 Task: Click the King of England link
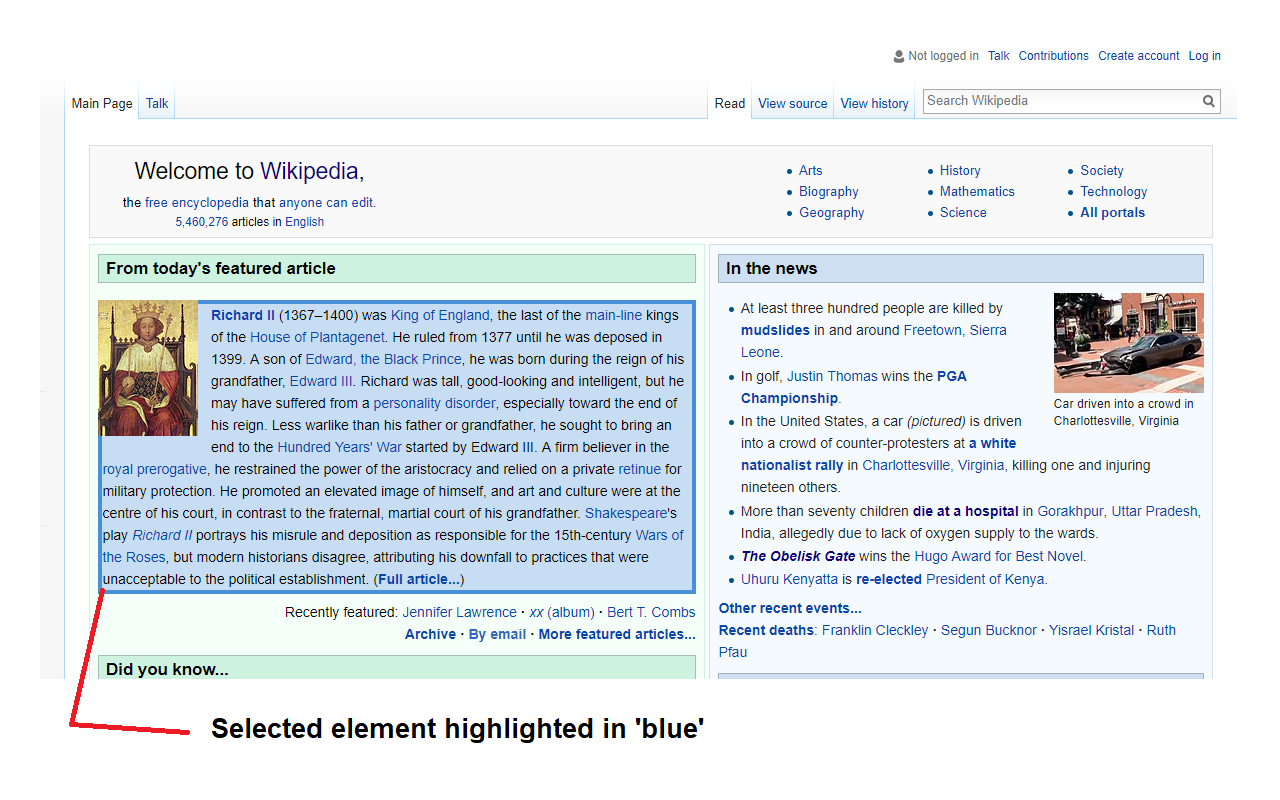tap(440, 315)
